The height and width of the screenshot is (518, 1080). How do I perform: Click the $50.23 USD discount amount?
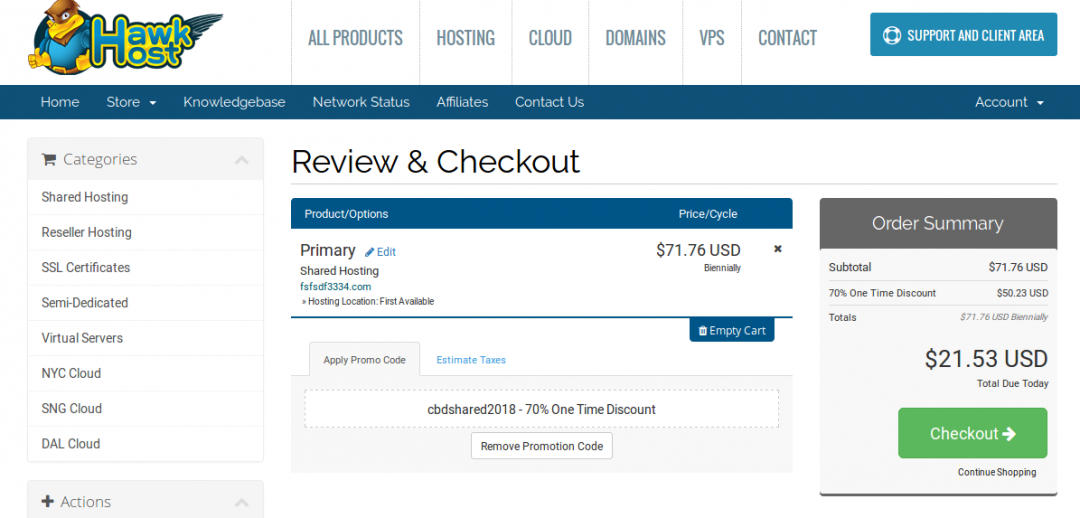[x=1022, y=293]
